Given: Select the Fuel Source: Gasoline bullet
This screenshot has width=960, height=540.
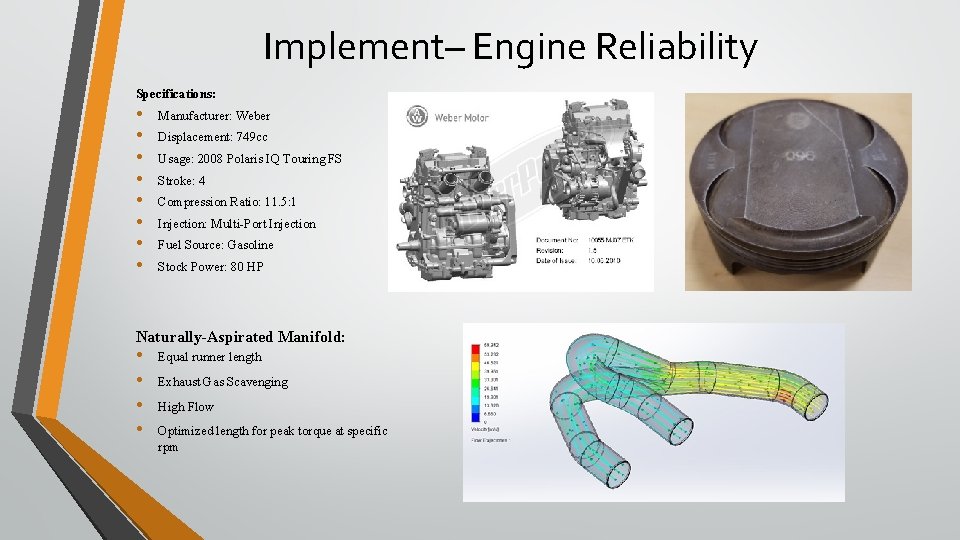Looking at the screenshot, I should 215,245.
